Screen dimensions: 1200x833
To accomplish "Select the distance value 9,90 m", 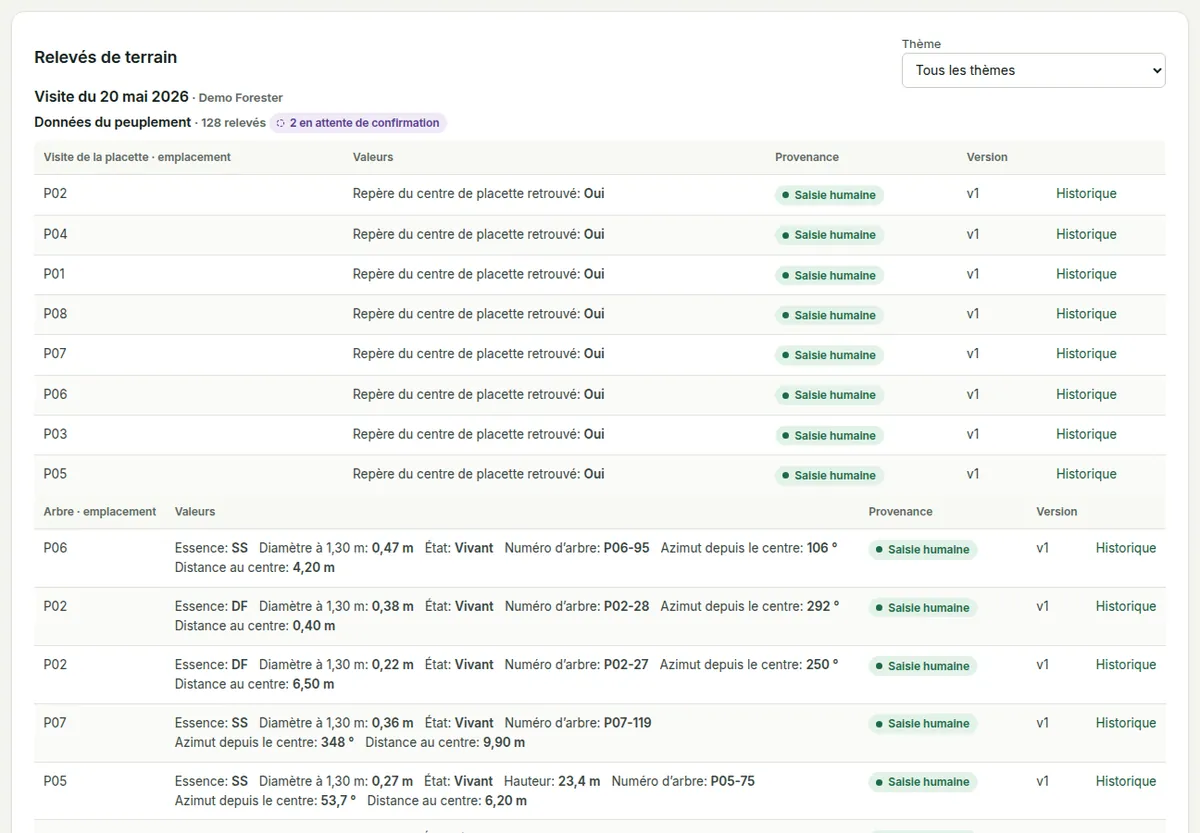I will [x=504, y=743].
